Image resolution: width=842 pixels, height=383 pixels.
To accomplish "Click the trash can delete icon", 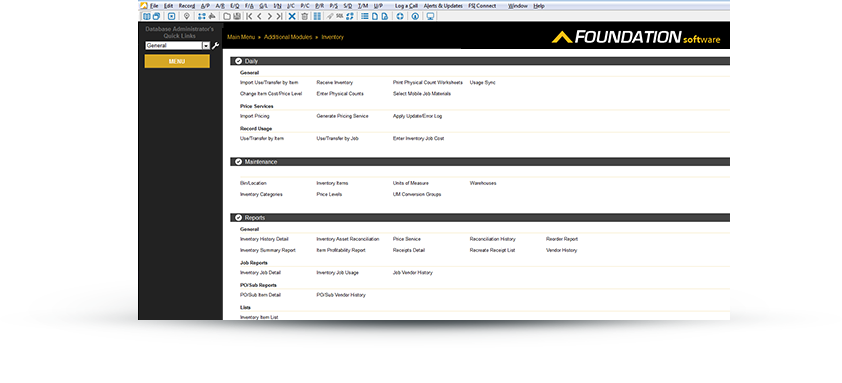I will coord(304,16).
